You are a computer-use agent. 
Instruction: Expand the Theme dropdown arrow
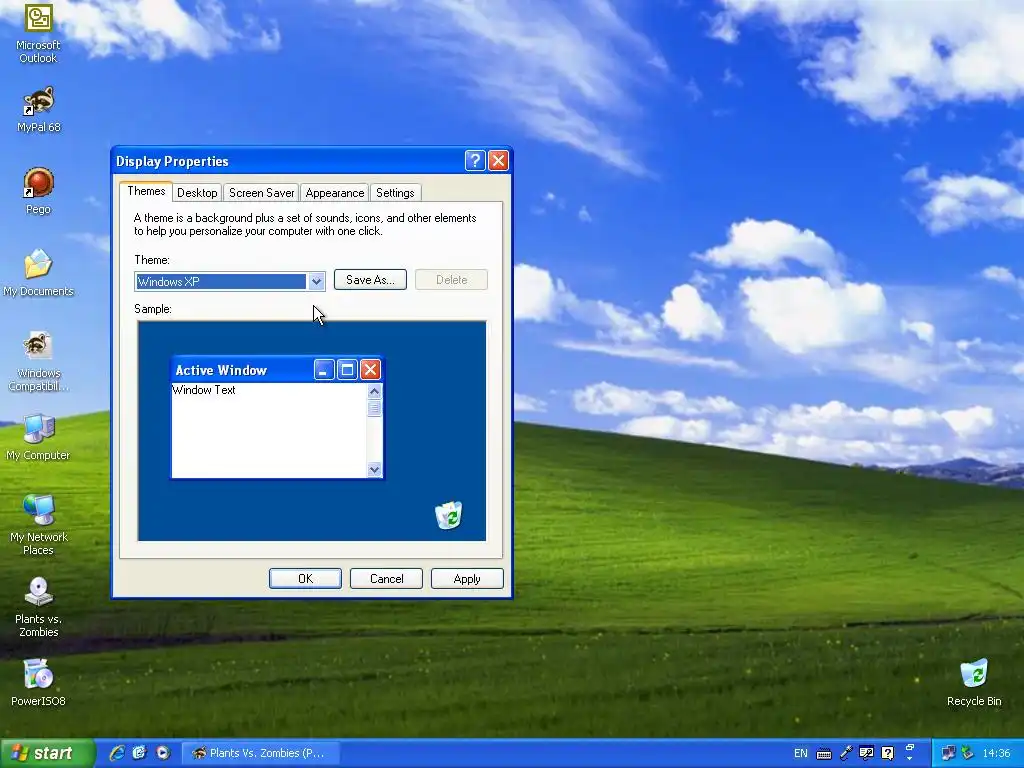316,281
